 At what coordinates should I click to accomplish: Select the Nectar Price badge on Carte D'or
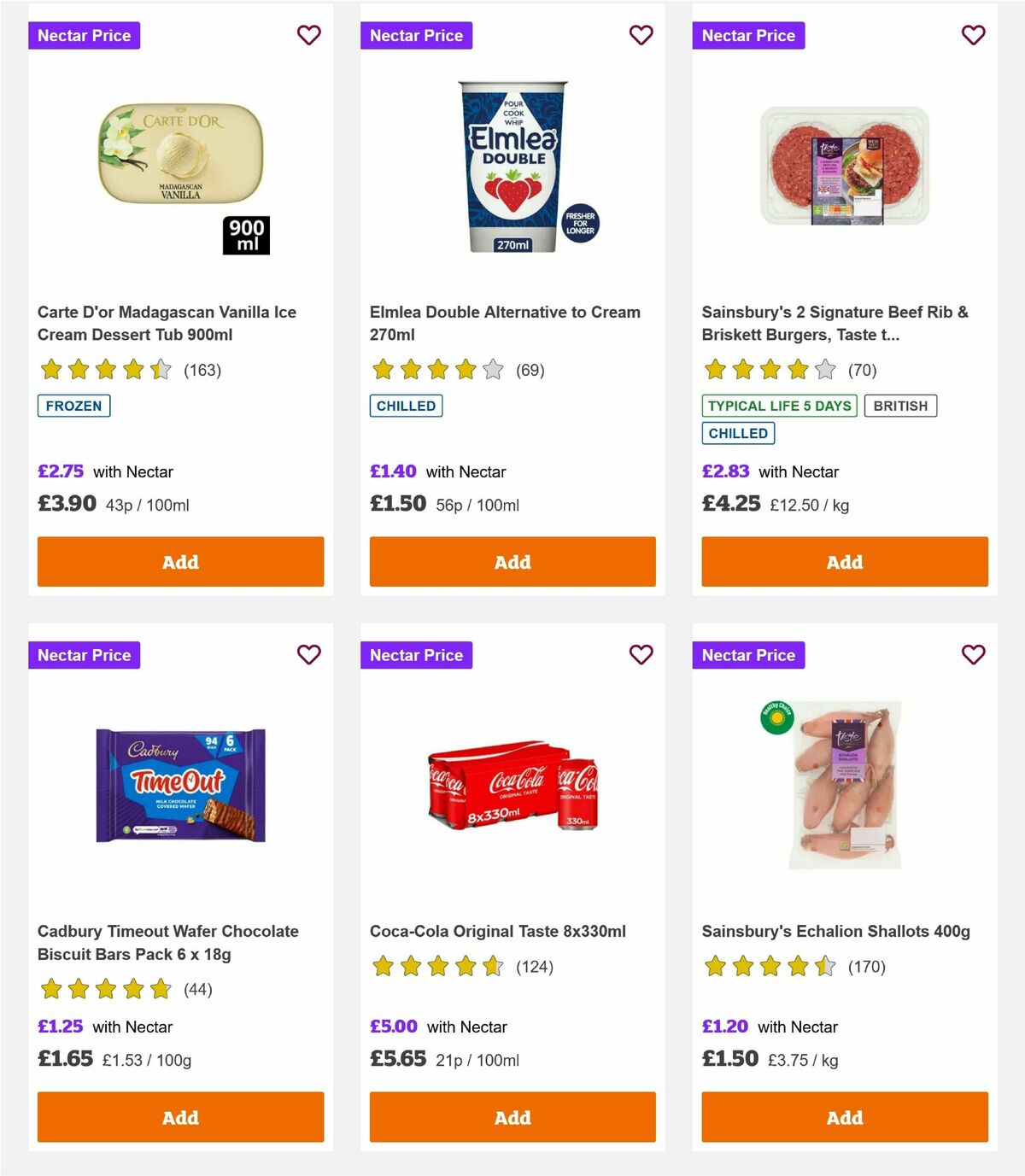point(85,35)
